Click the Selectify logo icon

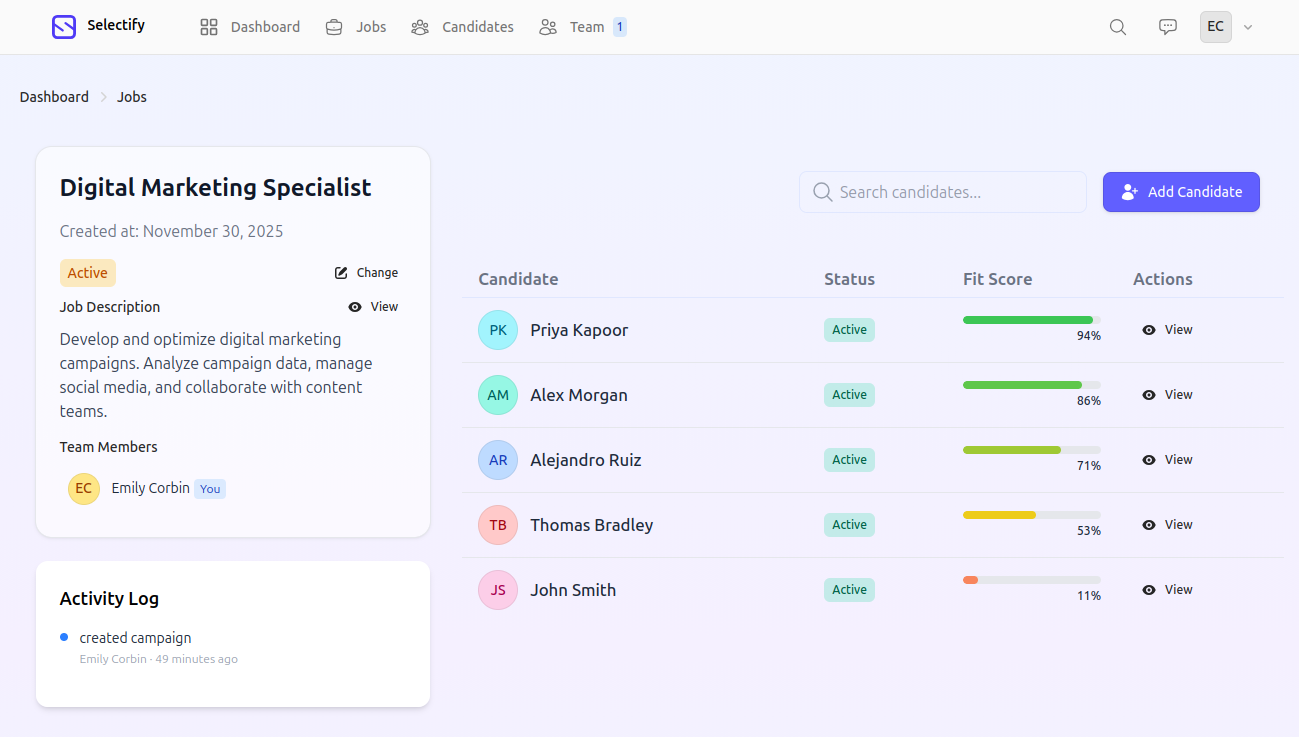point(63,26)
